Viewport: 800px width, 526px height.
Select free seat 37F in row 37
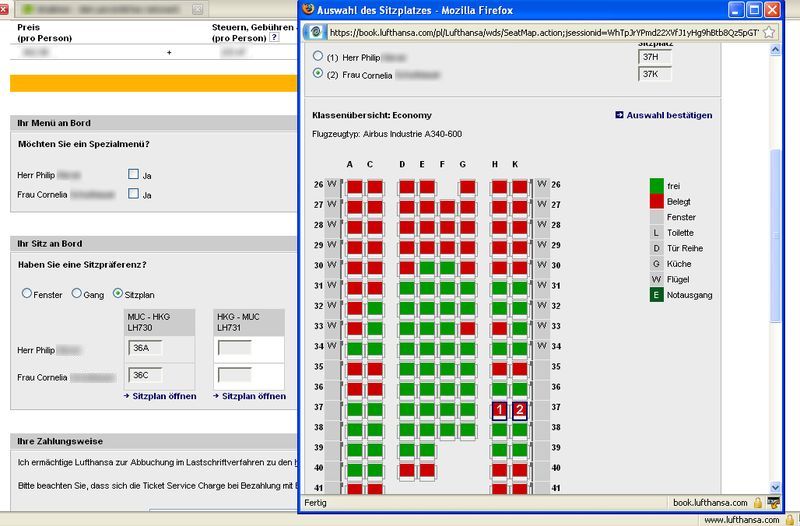[x=447, y=410]
